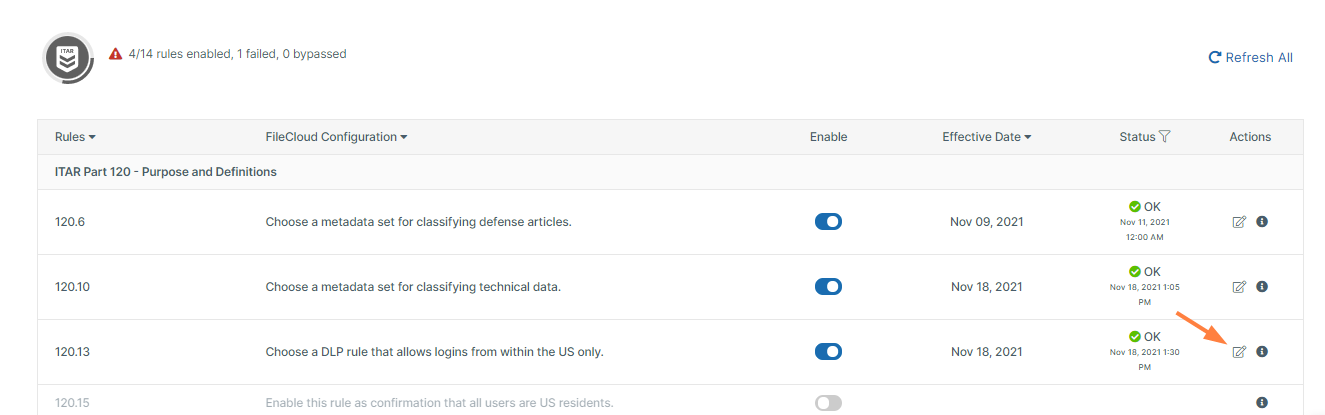Click Refresh All button
This screenshot has height=415, width=1325.
(1251, 58)
